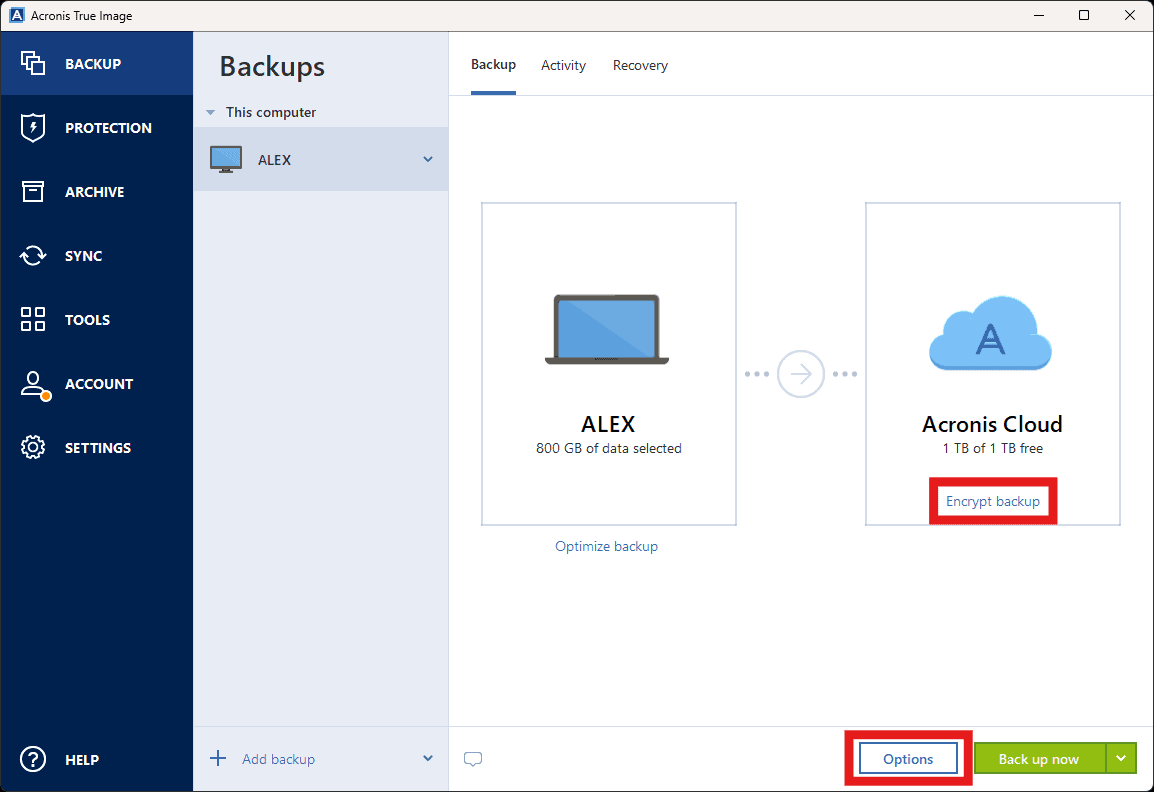Open the Add backup dropdown arrow

coord(428,759)
